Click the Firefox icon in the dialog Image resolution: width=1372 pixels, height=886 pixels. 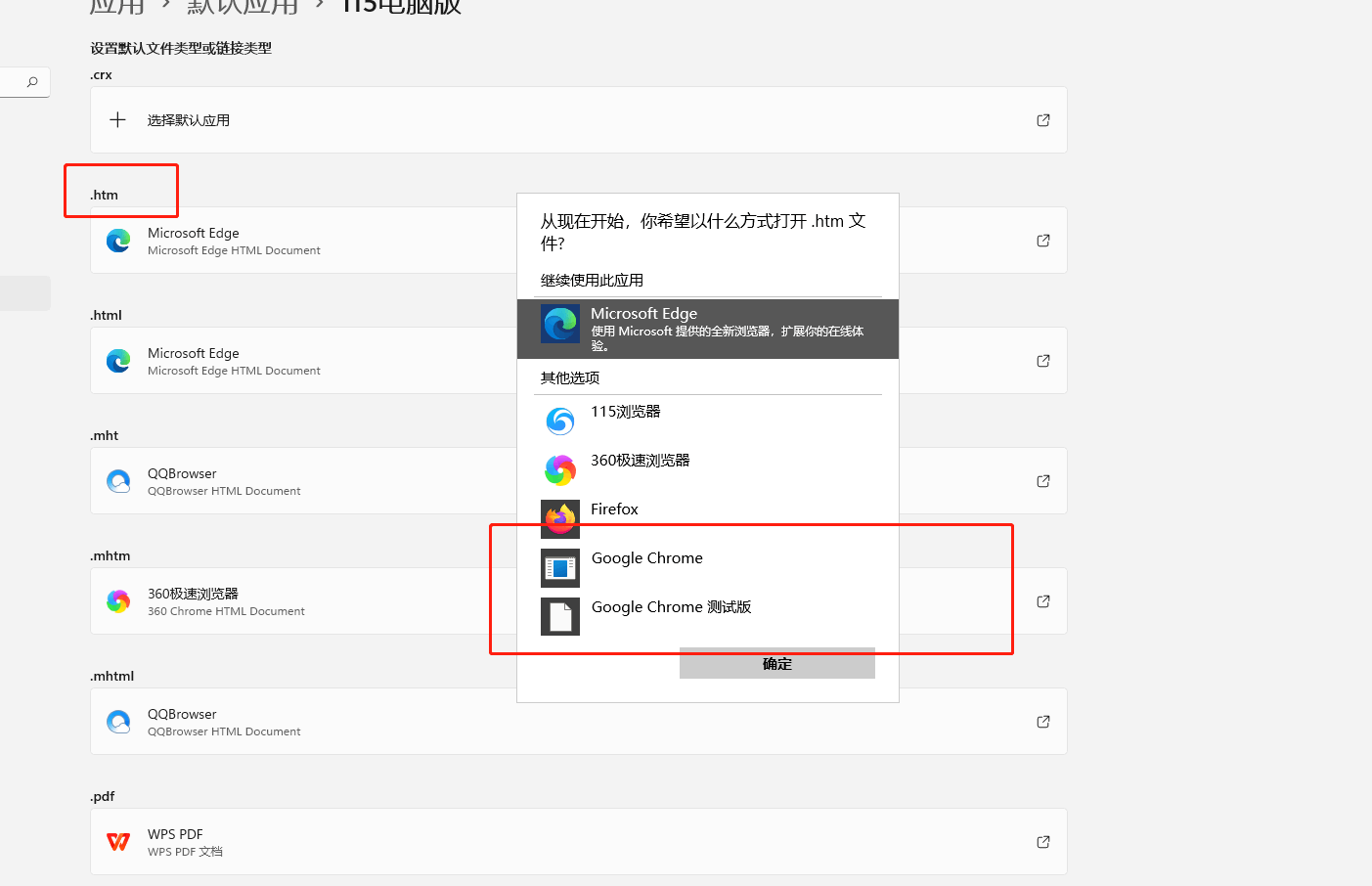(x=559, y=518)
